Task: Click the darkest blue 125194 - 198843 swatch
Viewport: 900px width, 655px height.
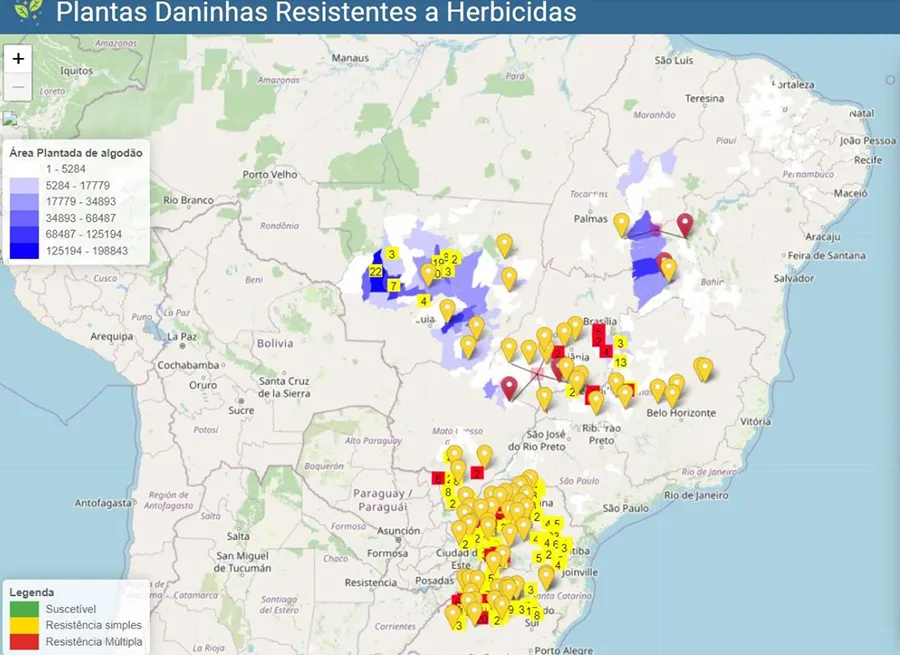Action: (25, 250)
